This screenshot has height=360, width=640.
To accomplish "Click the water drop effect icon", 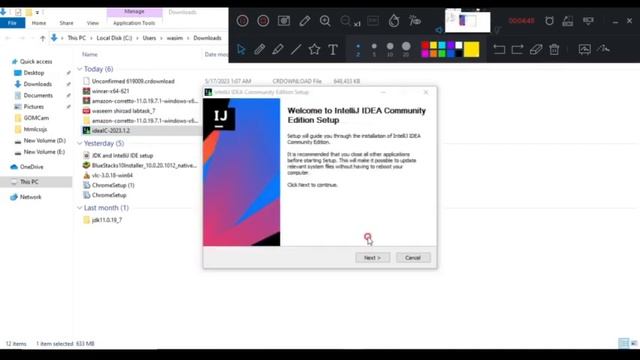I will 394,20.
